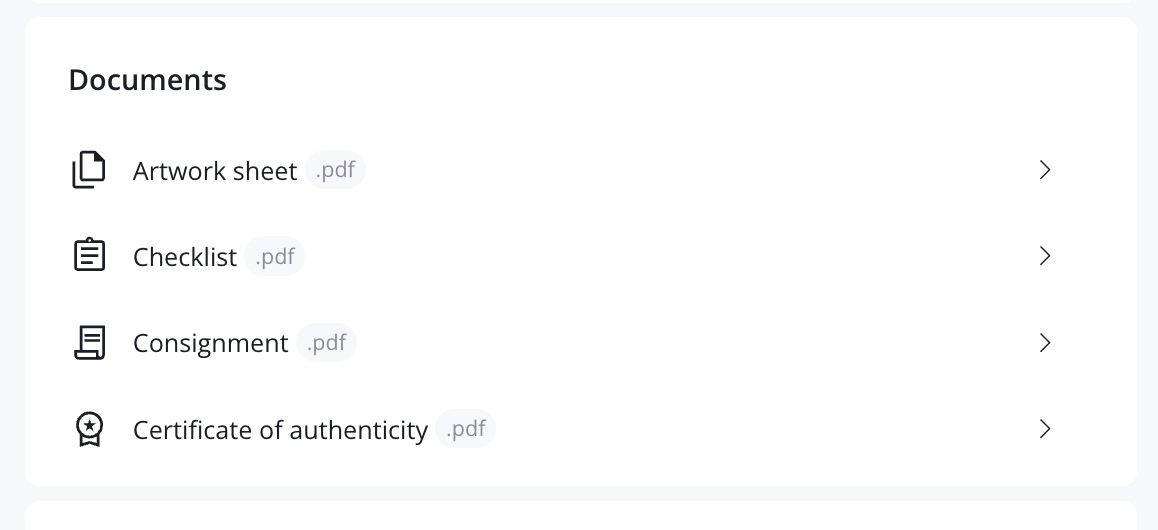The width and height of the screenshot is (1158, 530).
Task: Click the Consignment receipt scroll icon
Action: pyautogui.click(x=89, y=343)
